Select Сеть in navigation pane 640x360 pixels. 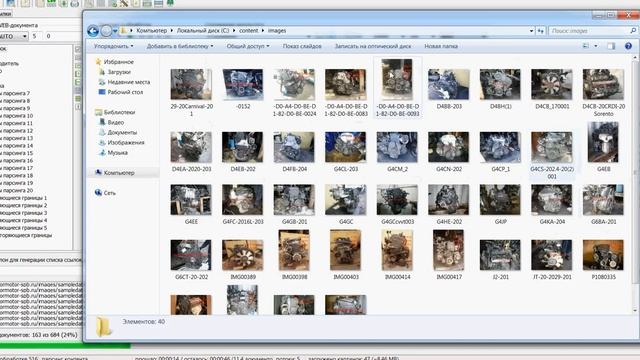109,193
